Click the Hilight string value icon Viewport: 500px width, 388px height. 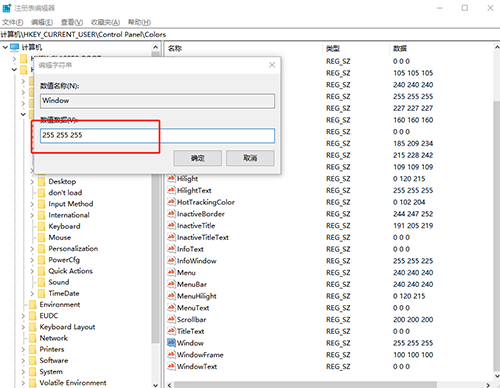(x=171, y=178)
